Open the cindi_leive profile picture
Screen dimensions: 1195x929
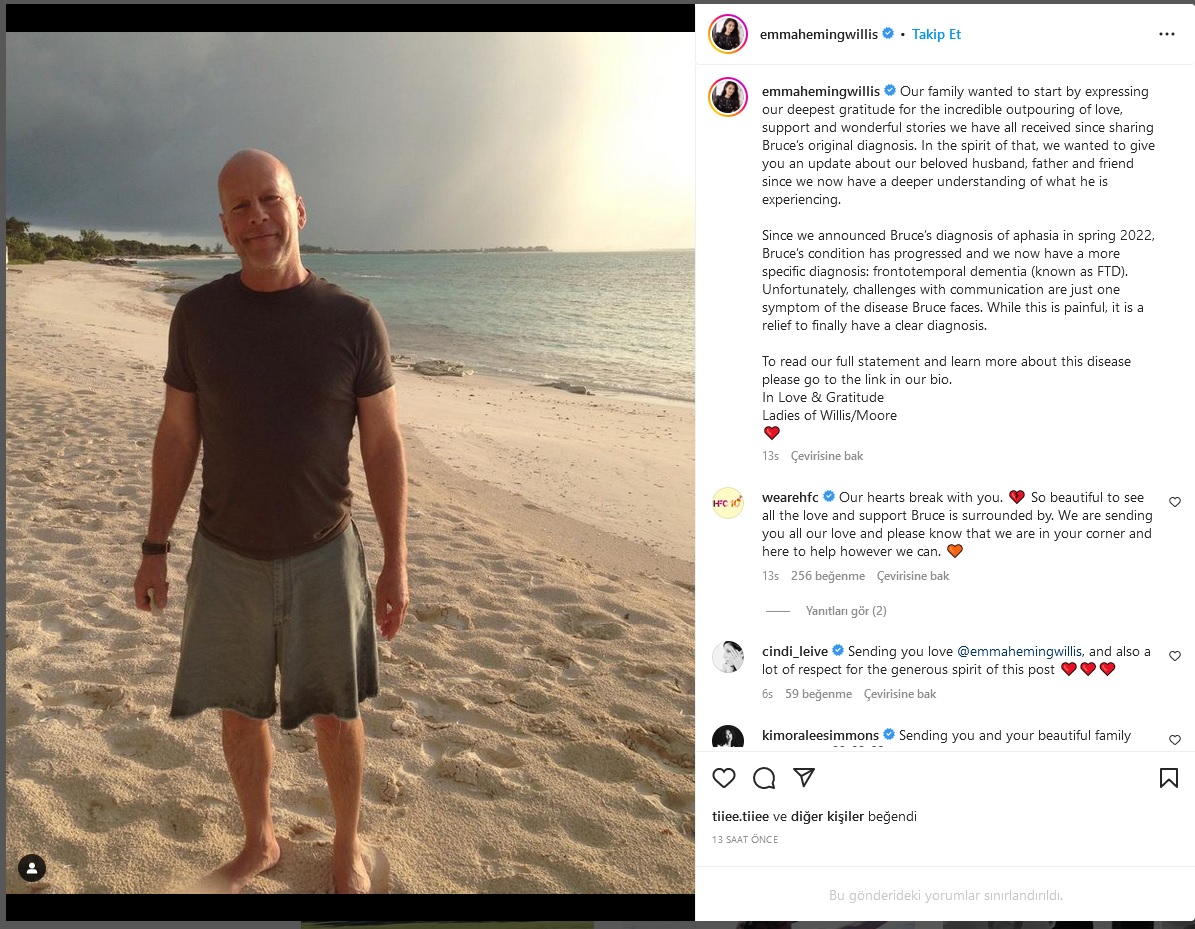pos(728,657)
